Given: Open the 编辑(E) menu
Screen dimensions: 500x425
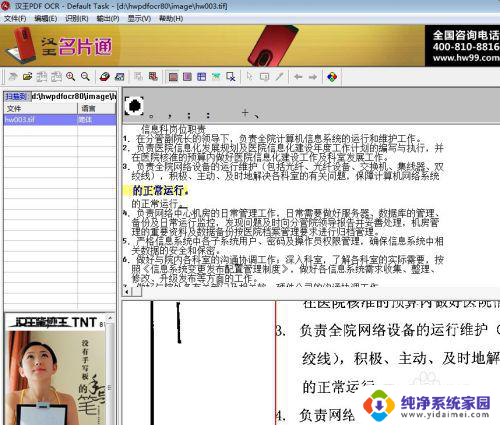Looking at the screenshot, I should point(46,19).
